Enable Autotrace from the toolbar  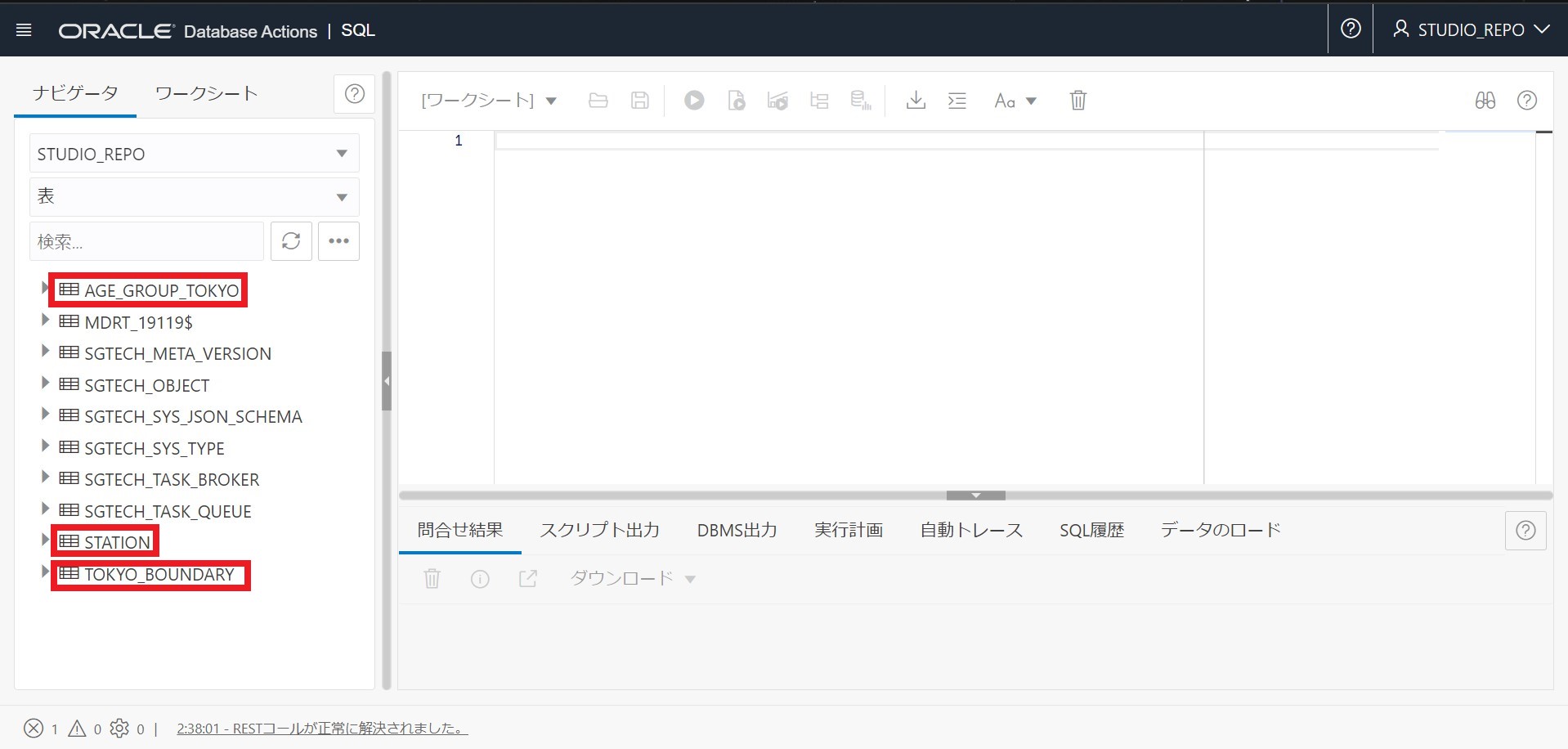820,100
